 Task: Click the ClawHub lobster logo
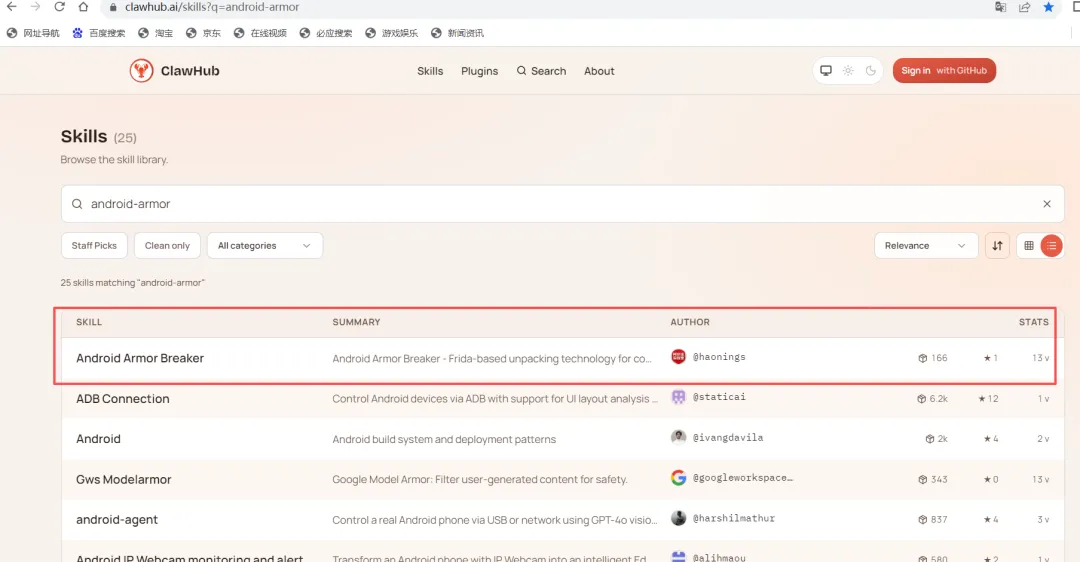click(x=141, y=70)
